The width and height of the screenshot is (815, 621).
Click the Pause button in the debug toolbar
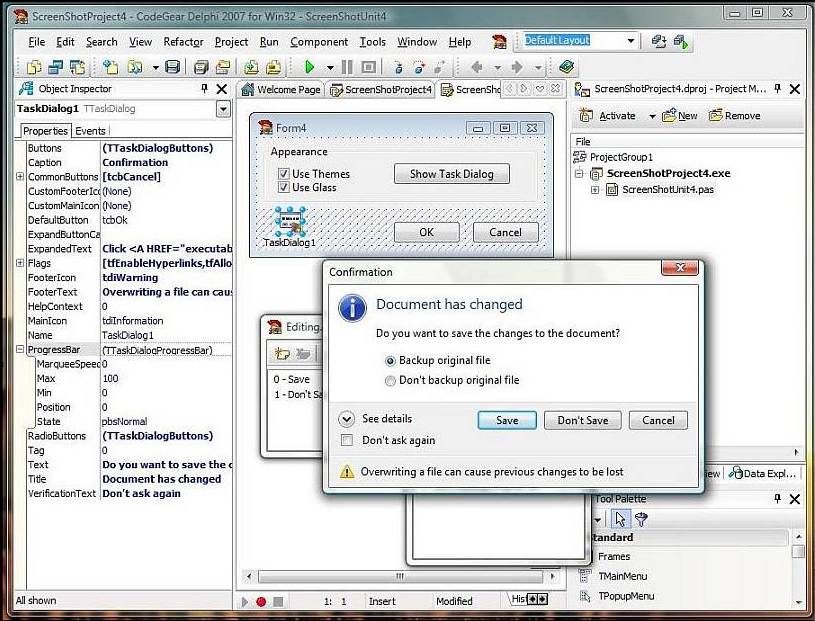347,67
